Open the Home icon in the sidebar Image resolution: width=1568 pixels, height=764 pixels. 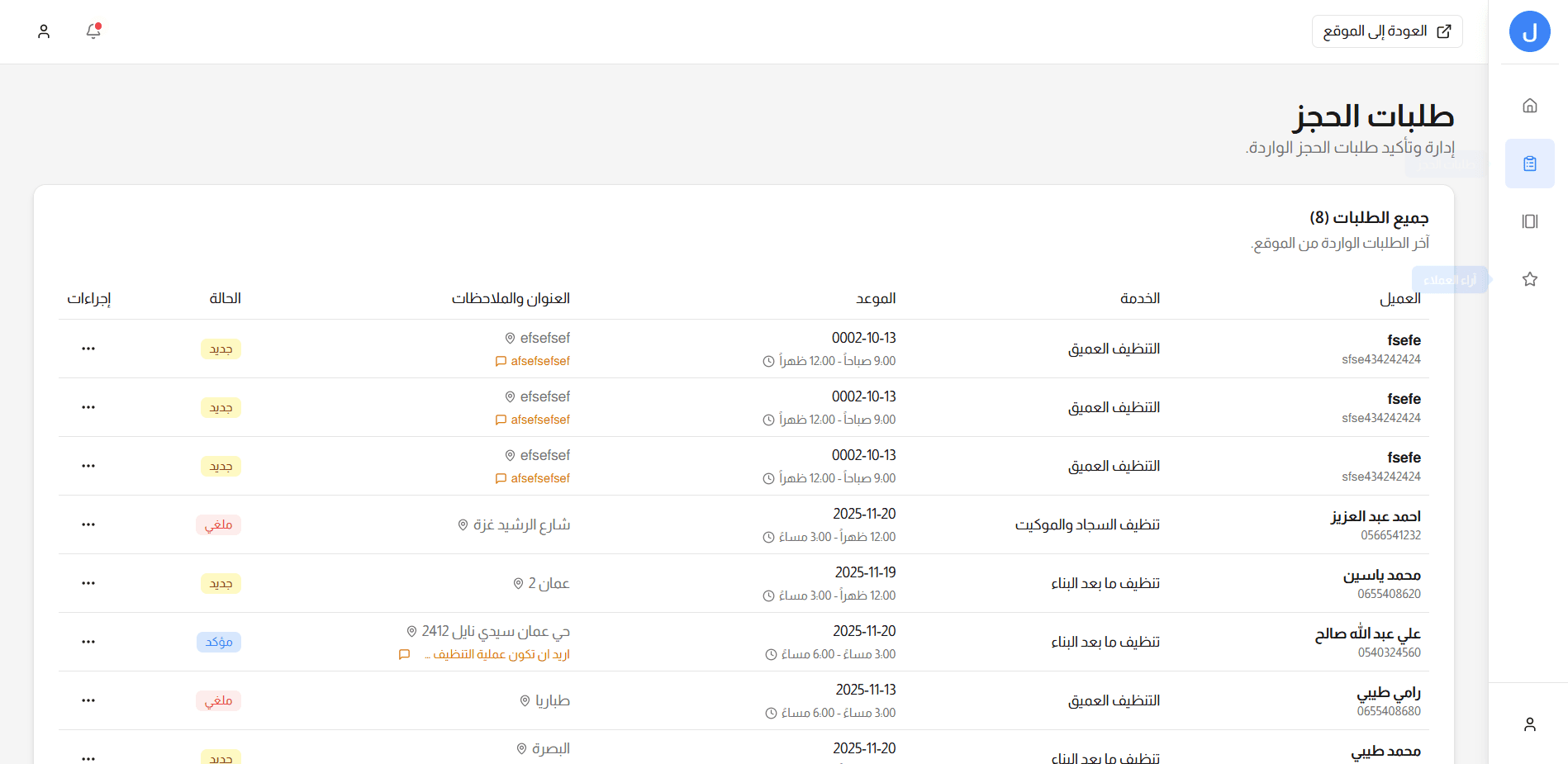[1529, 105]
